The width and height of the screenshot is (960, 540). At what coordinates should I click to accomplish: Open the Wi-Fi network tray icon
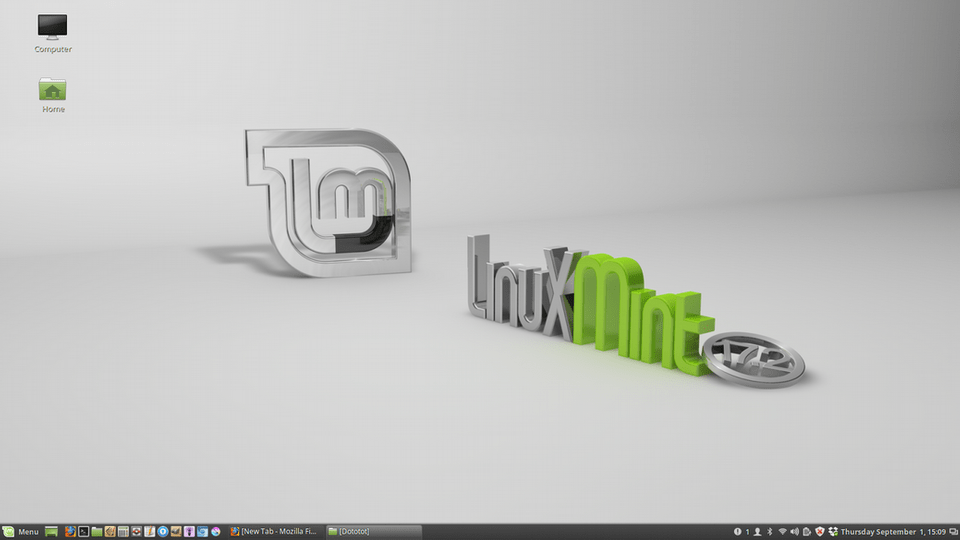tap(782, 531)
